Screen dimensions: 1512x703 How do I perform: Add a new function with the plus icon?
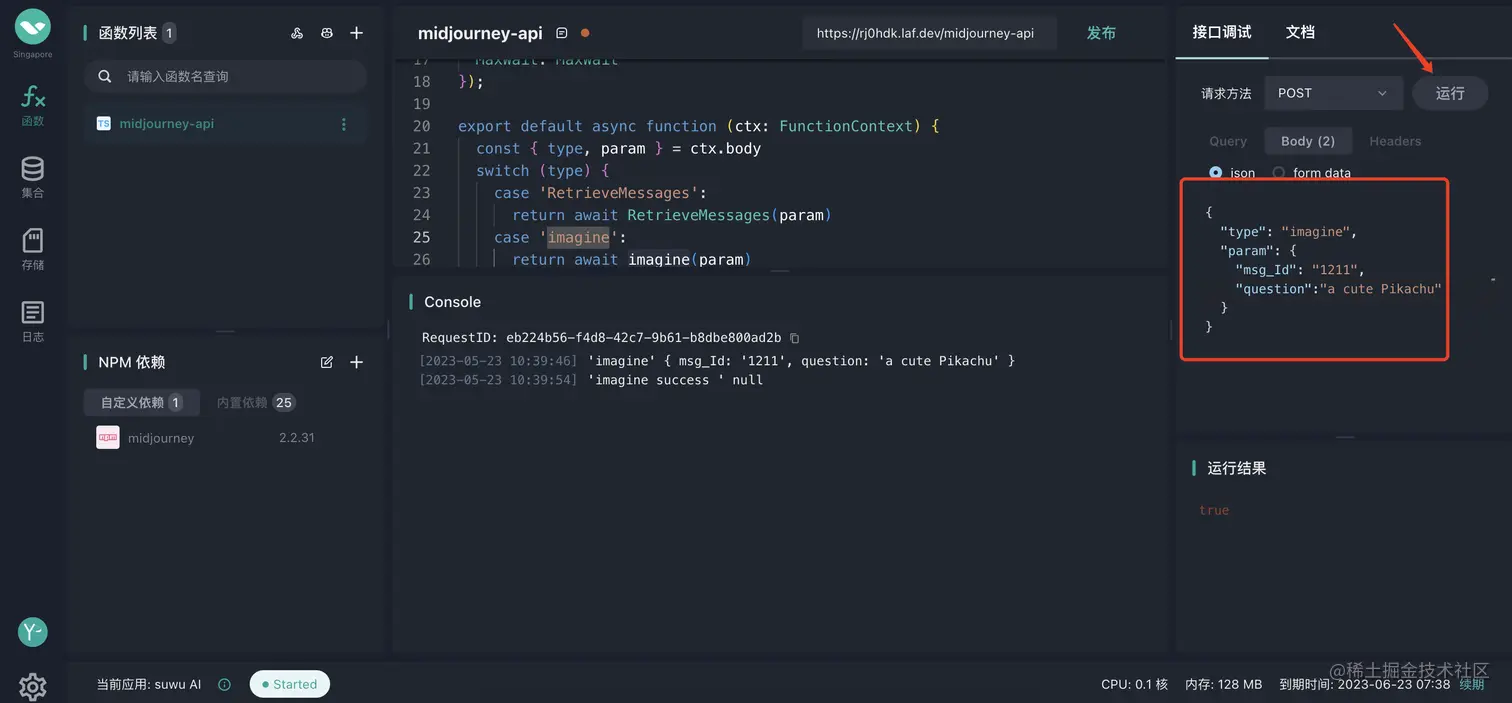coord(356,33)
